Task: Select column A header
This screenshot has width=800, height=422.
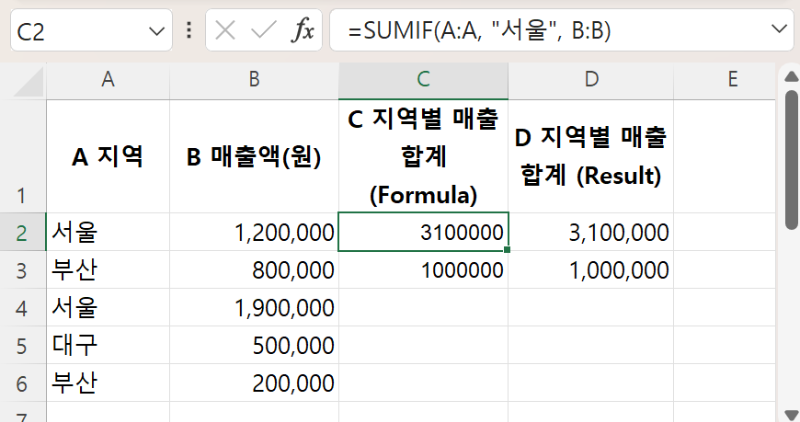Action: pyautogui.click(x=108, y=80)
